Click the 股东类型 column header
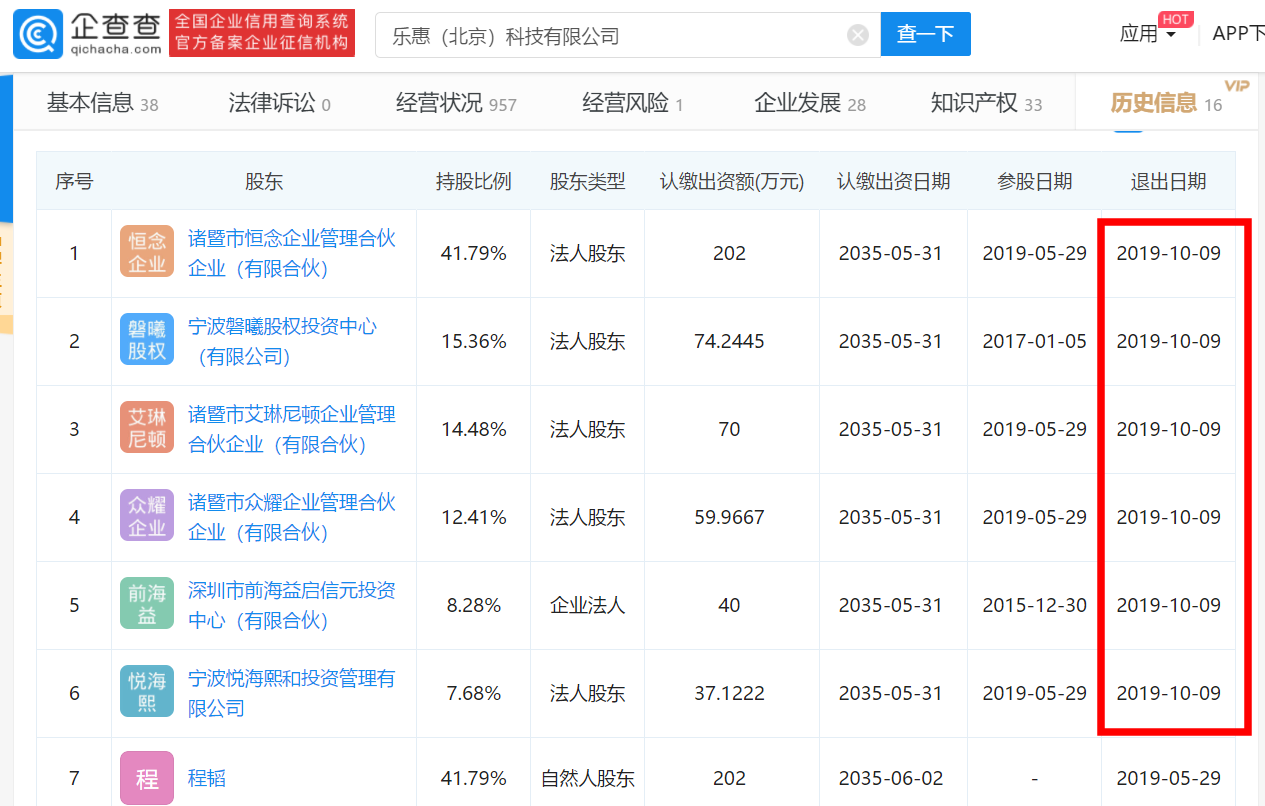Image resolution: width=1265 pixels, height=806 pixels. [587, 181]
